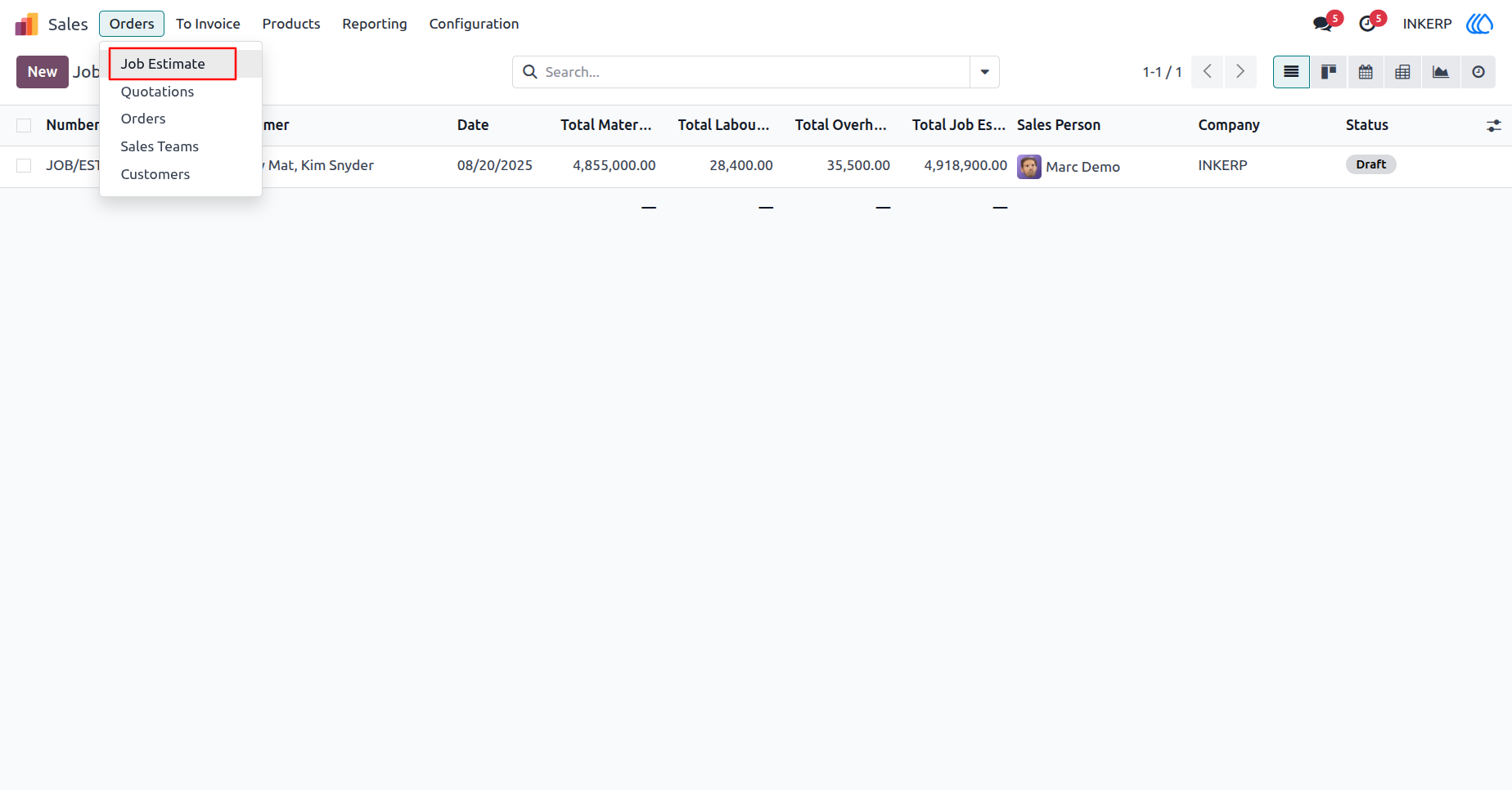Sort by the Company column header
The image size is (1512, 790).
(1229, 125)
